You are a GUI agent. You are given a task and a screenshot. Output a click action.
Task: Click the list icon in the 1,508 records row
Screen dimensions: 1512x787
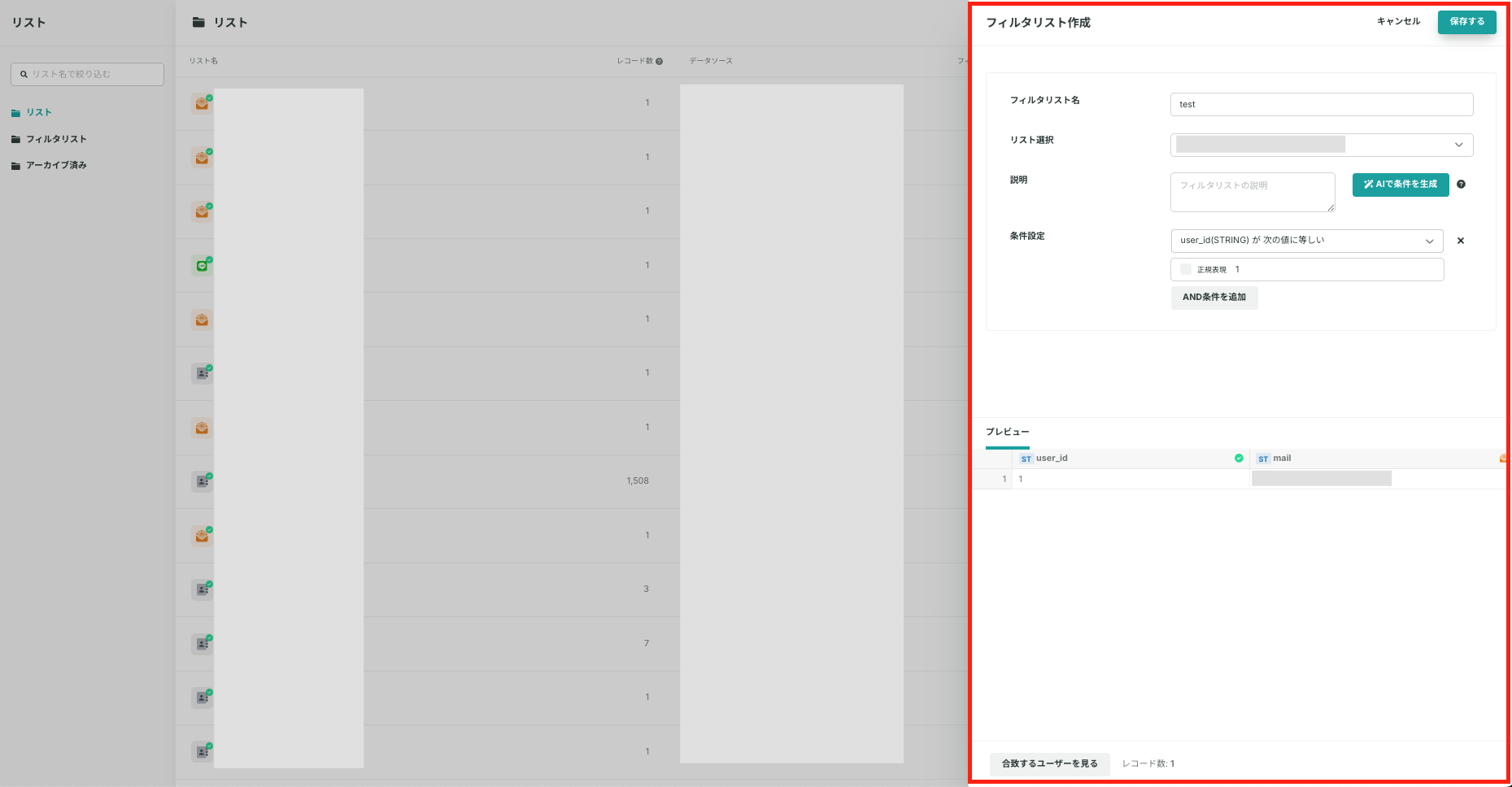click(202, 481)
